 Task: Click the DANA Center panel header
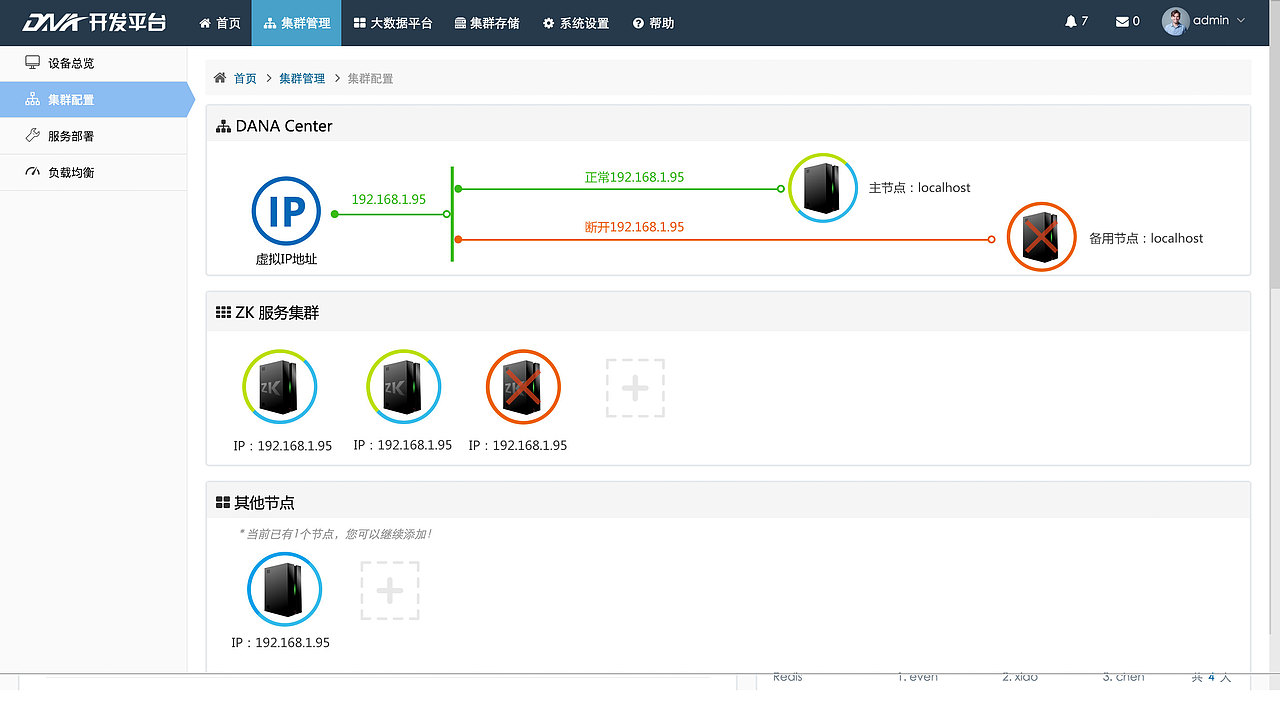pyautogui.click(x=728, y=125)
